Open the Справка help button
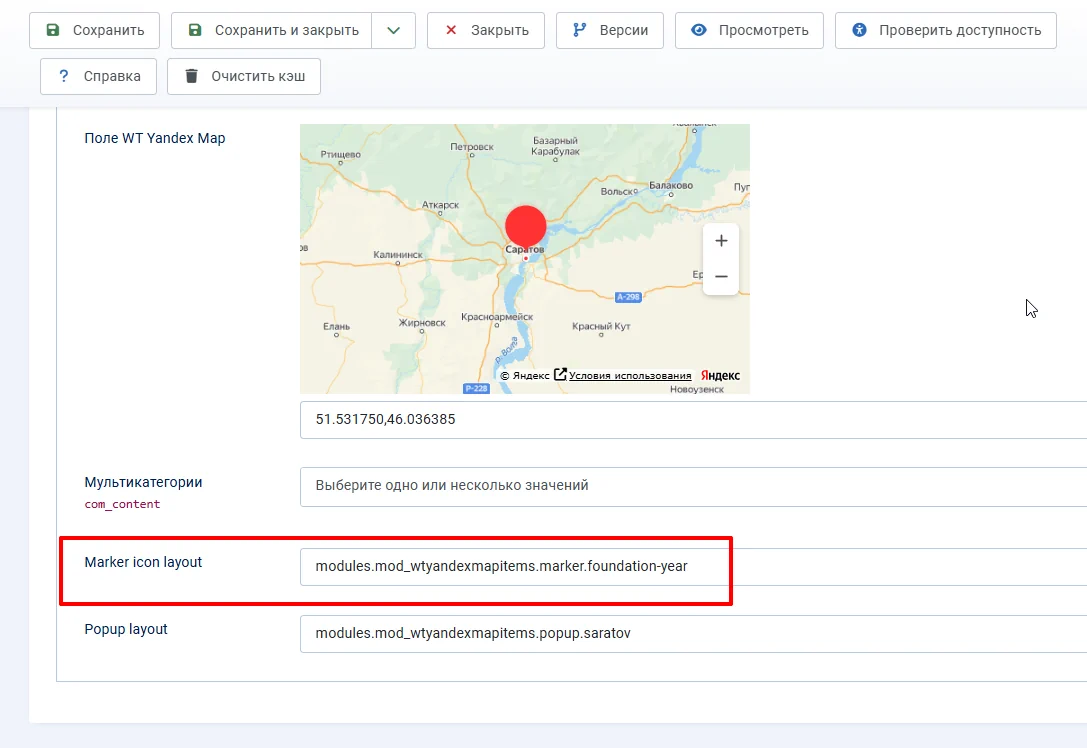The image size is (1087, 748). (x=98, y=76)
